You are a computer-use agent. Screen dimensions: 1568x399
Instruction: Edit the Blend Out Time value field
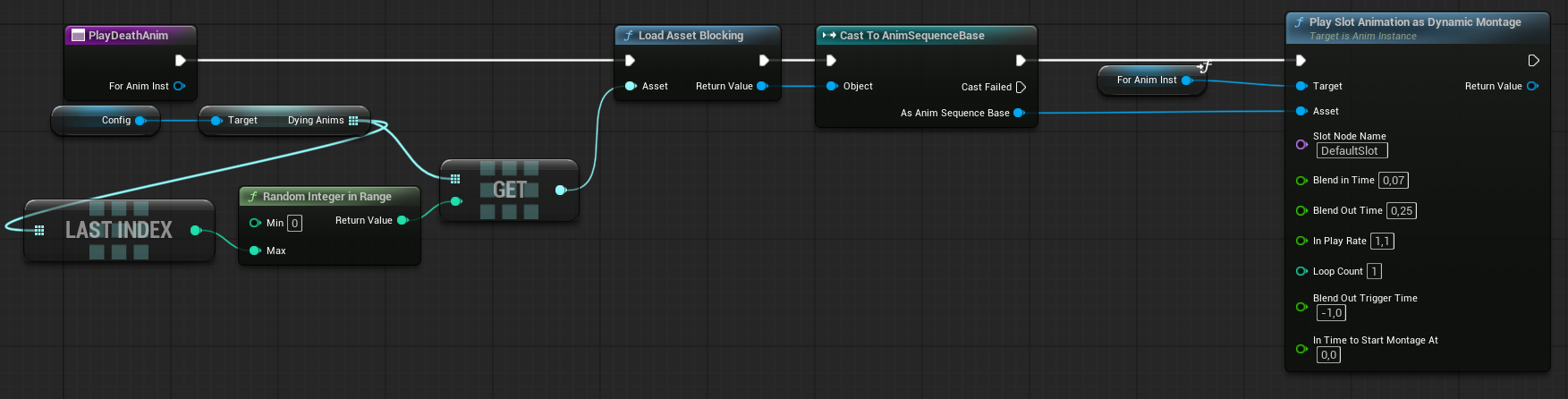[1401, 211]
